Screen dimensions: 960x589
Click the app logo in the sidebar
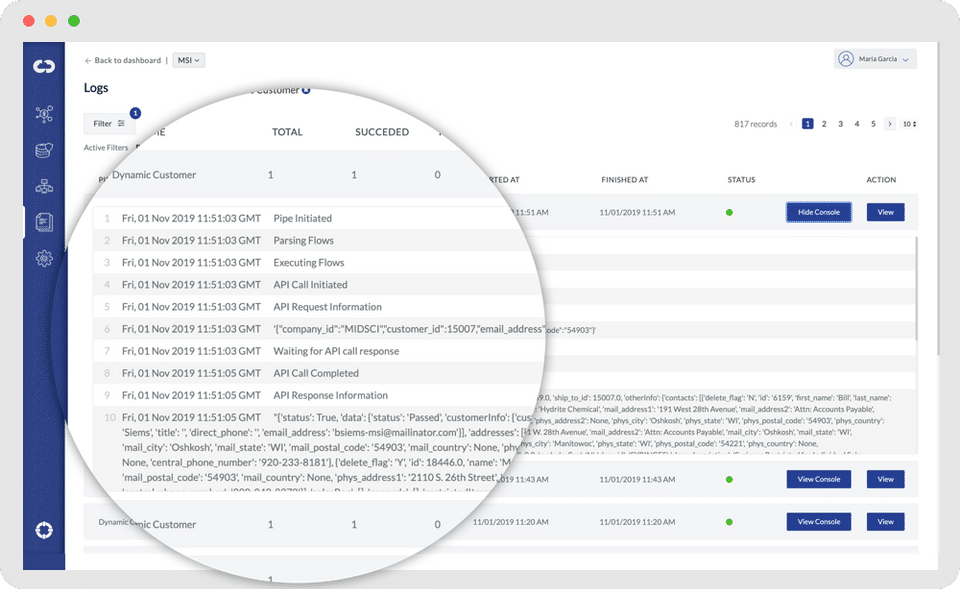(43, 66)
